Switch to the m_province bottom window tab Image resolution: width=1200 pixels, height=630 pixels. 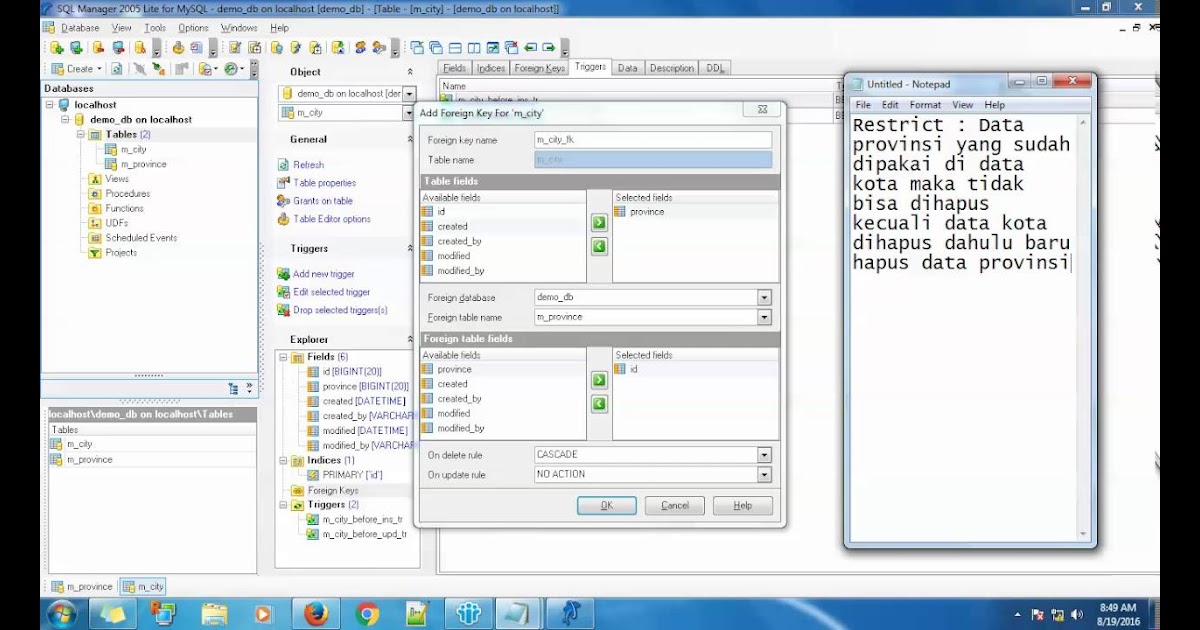(x=81, y=587)
